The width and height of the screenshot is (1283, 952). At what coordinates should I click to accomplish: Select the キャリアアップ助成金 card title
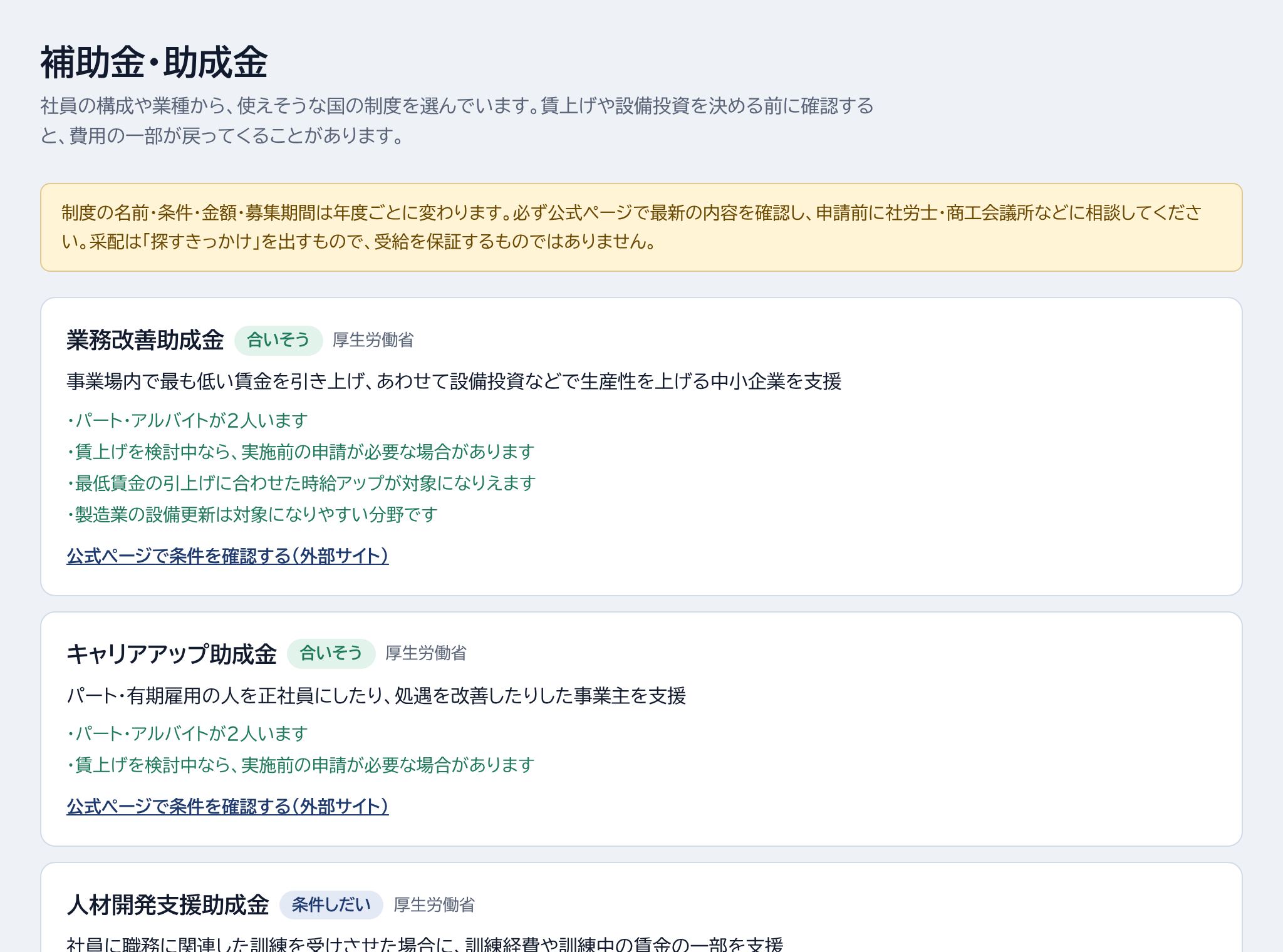click(x=172, y=653)
